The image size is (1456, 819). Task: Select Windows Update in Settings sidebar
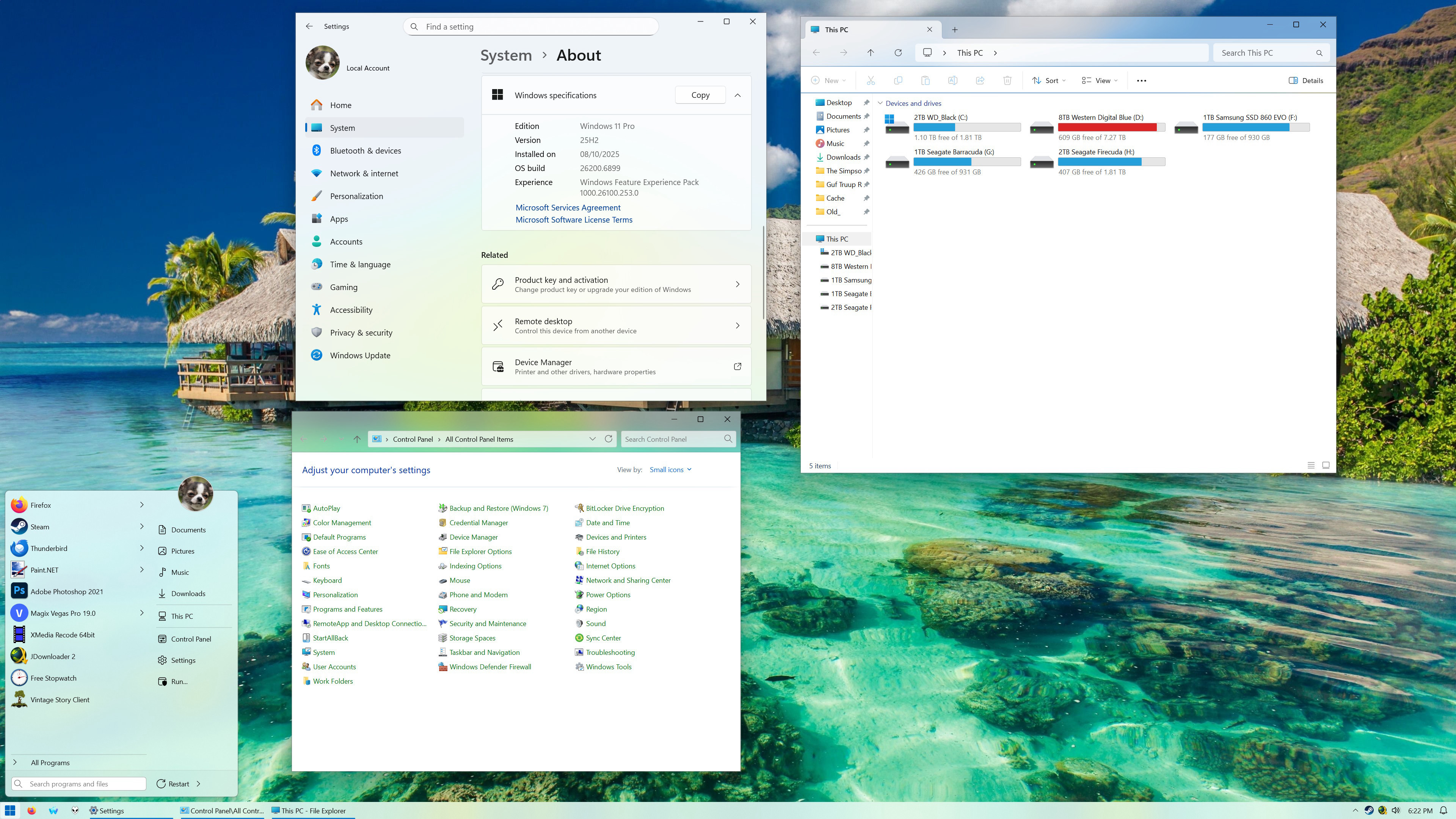(360, 355)
